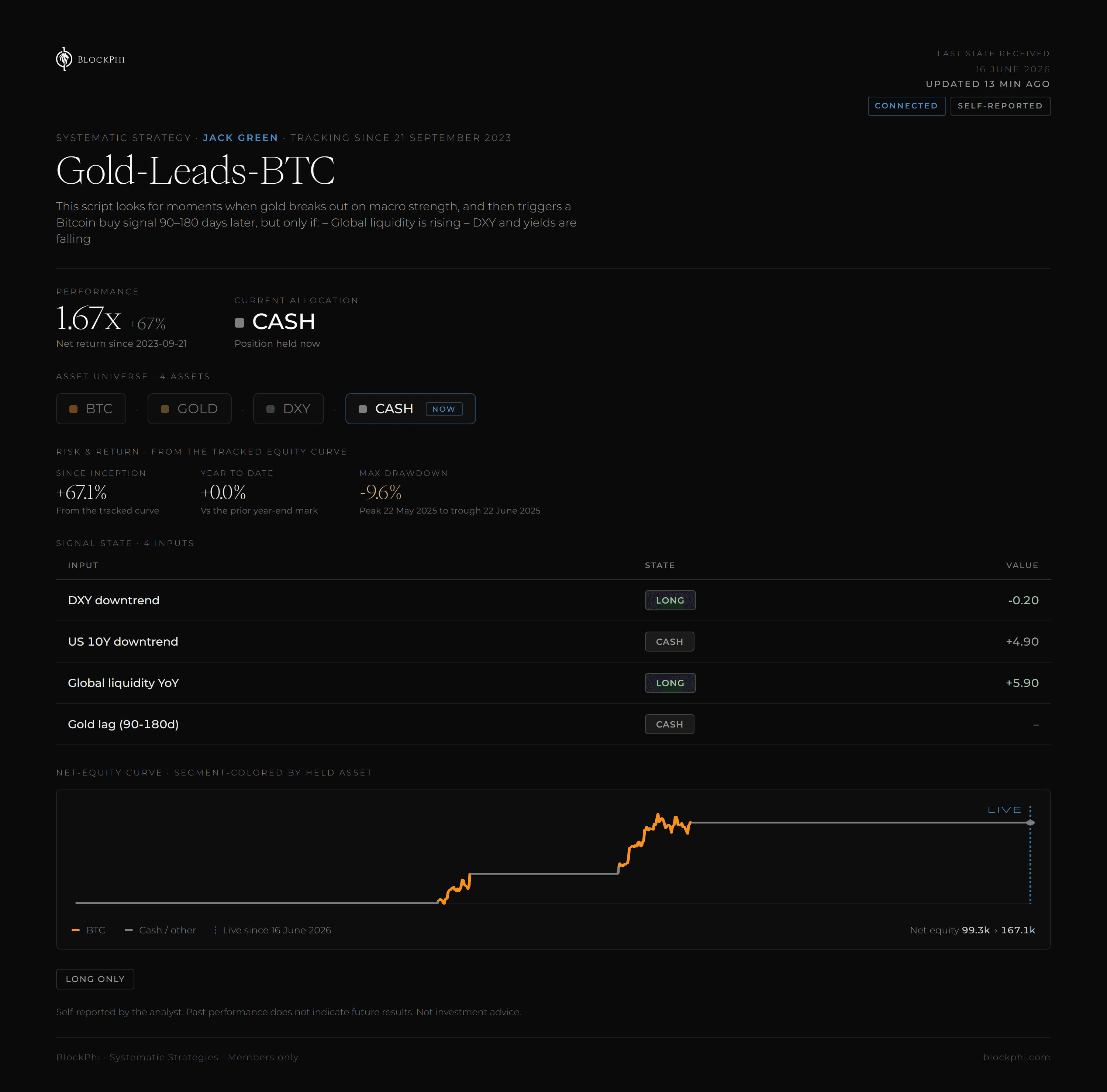Click LONG badge in DXY downtrend row

coord(670,601)
